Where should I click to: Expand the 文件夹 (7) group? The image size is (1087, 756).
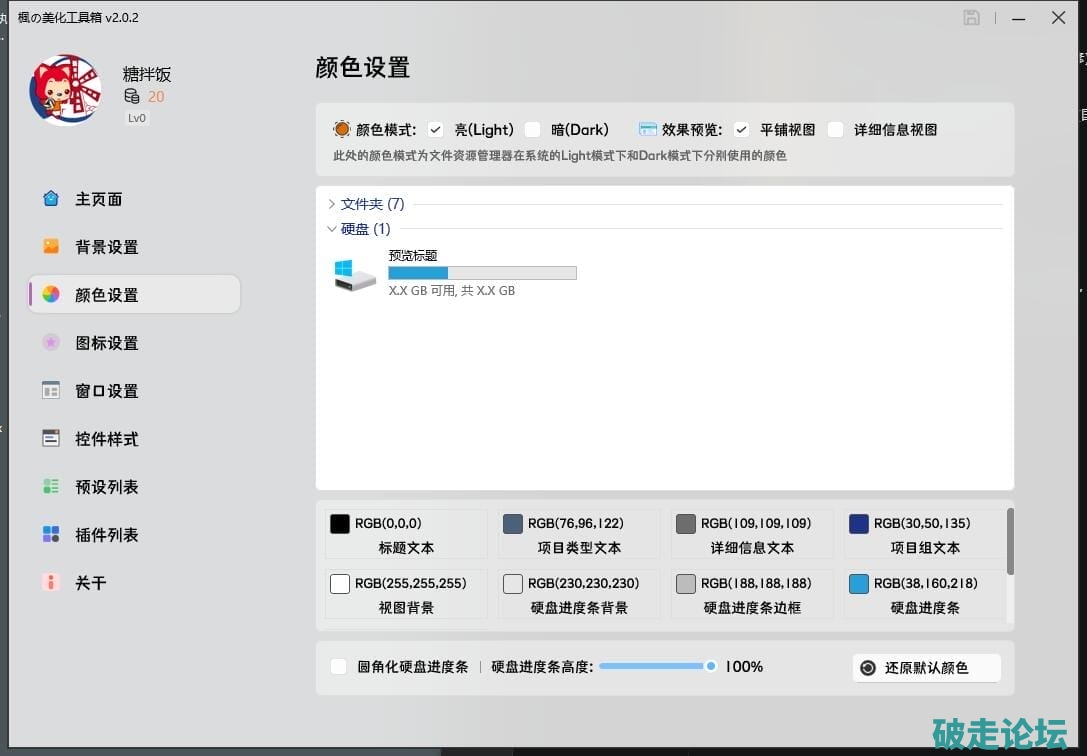(332, 204)
